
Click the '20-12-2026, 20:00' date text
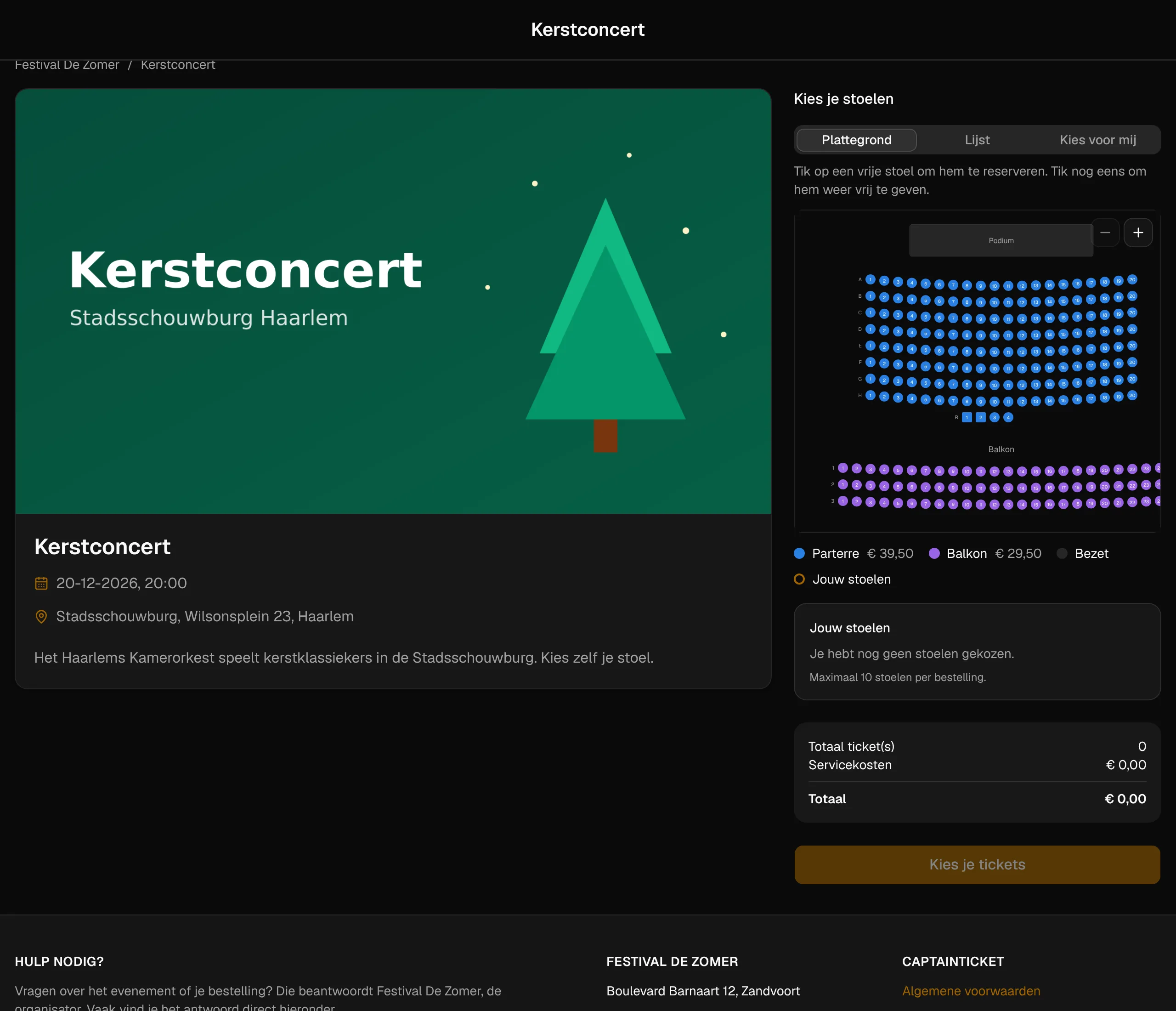click(x=121, y=583)
